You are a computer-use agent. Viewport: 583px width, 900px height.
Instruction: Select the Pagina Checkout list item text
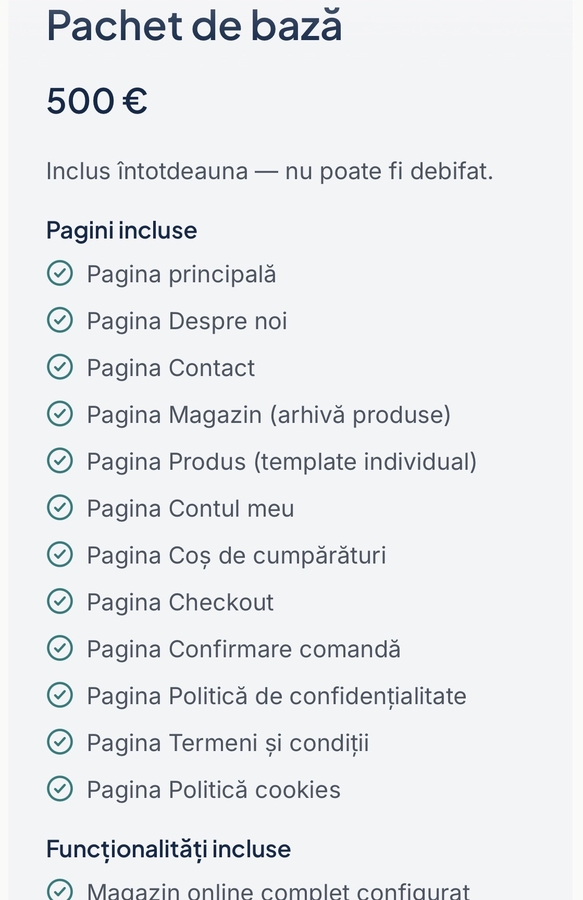tap(180, 602)
